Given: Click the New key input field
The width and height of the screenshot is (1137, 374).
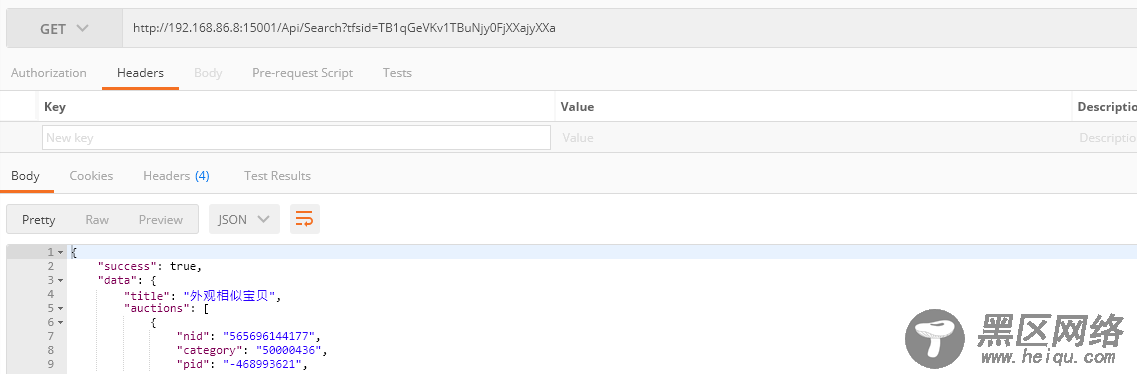Looking at the screenshot, I should [296, 138].
